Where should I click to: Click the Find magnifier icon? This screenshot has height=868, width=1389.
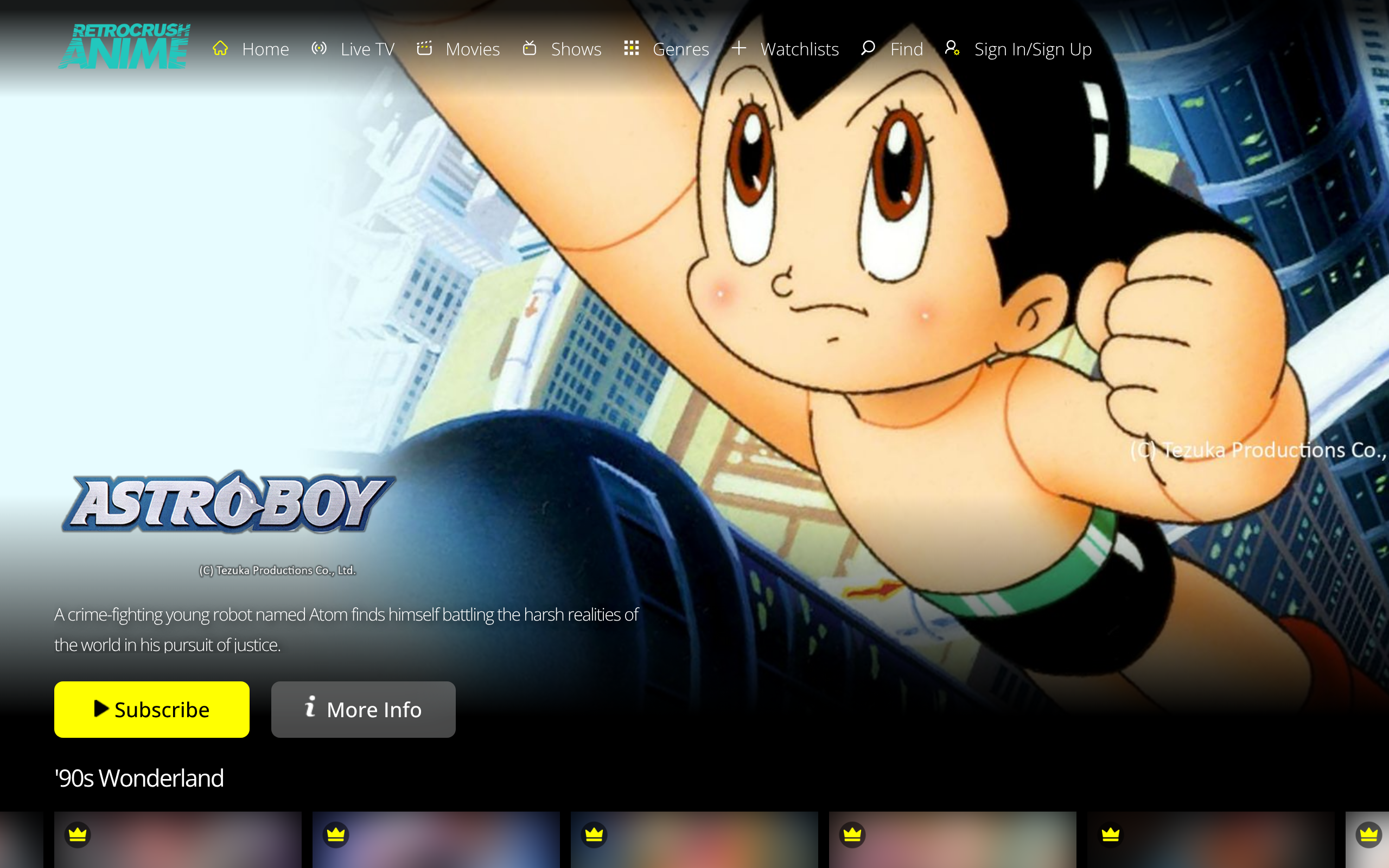[x=868, y=48]
